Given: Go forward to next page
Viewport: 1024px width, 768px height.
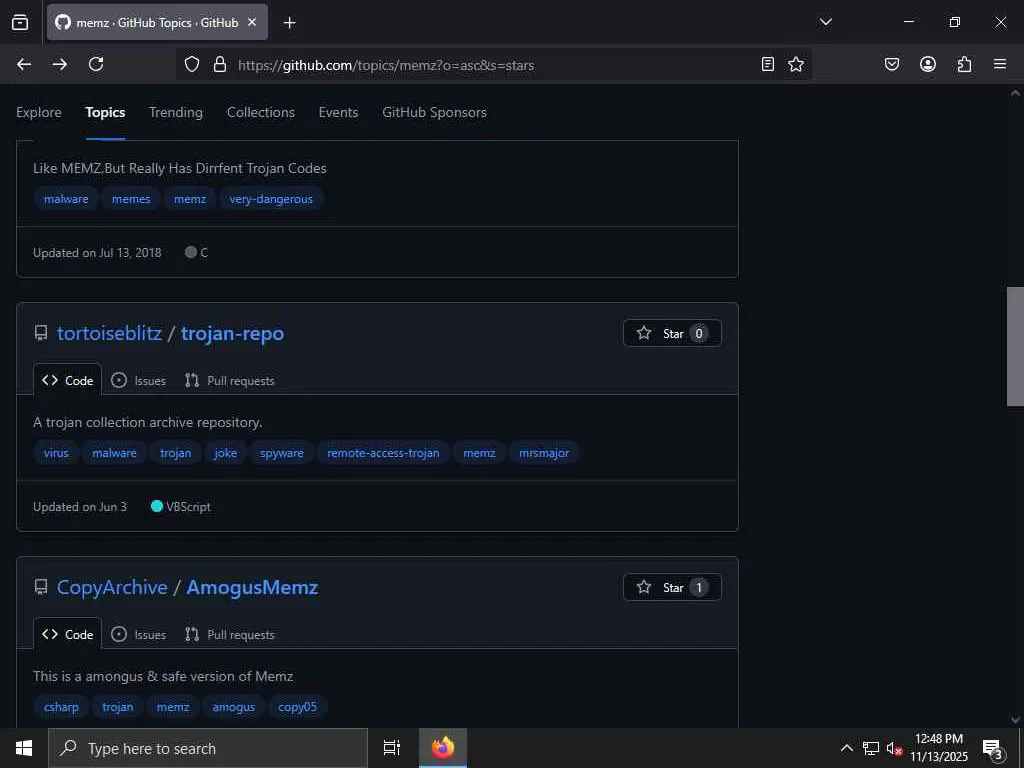Looking at the screenshot, I should [x=59, y=64].
